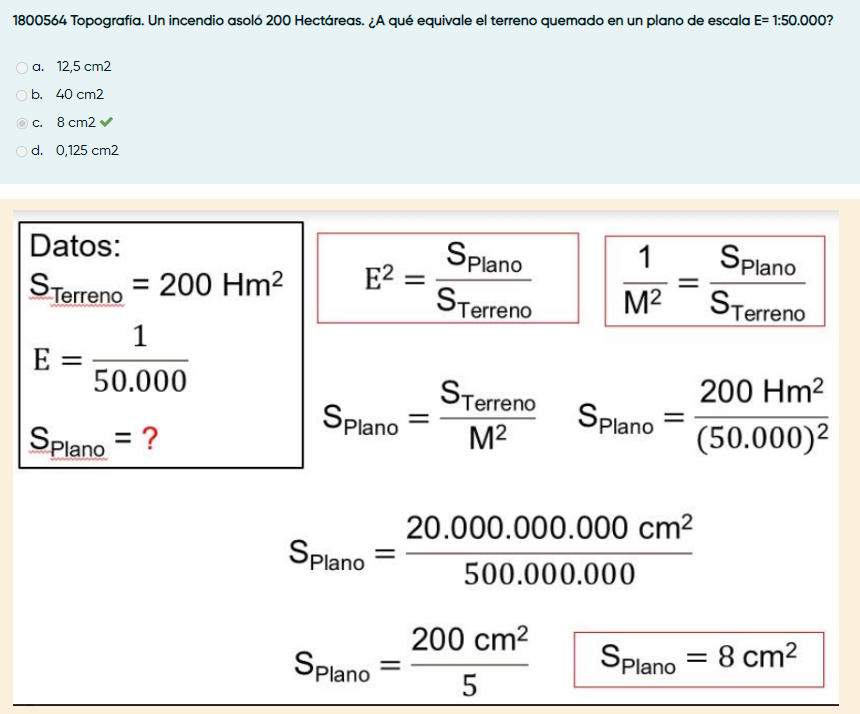
Task: Click the red-boxed E² formula
Action: point(448,279)
